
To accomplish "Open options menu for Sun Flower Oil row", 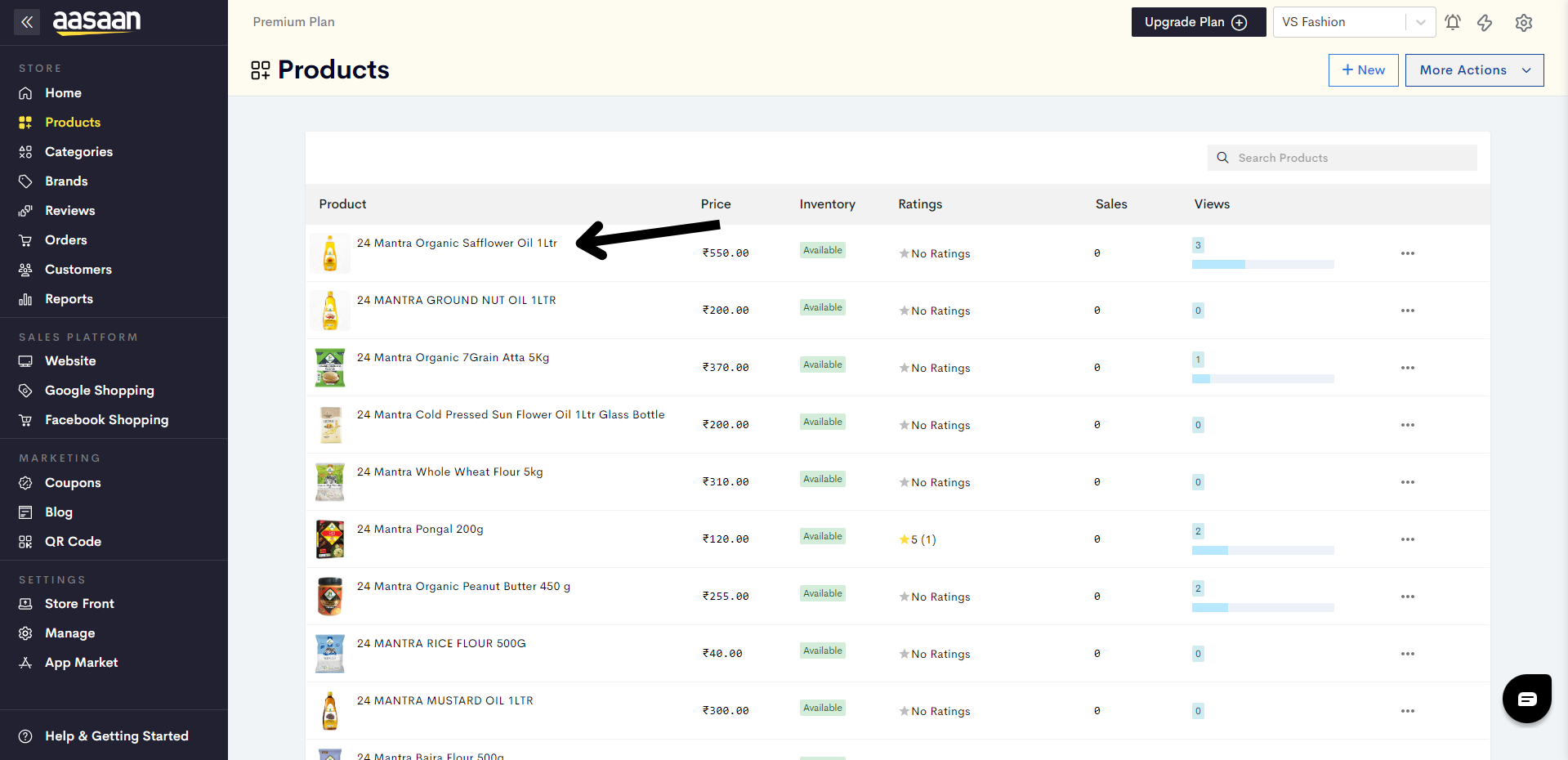I will tap(1407, 425).
